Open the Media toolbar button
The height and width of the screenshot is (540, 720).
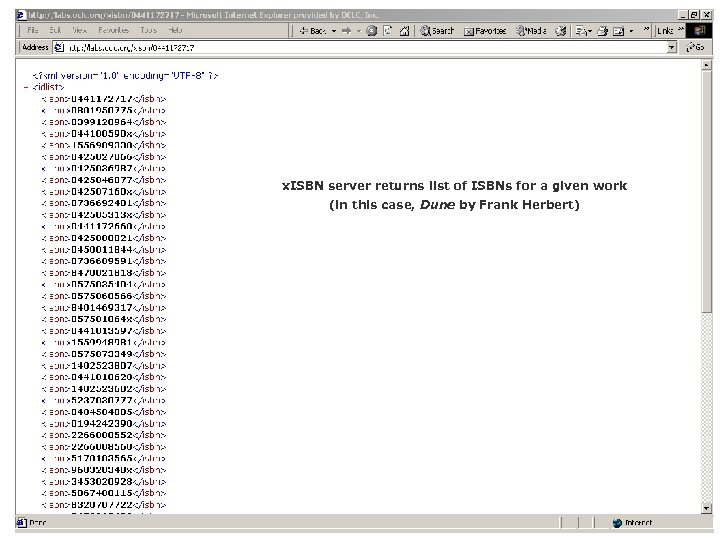tap(531, 31)
